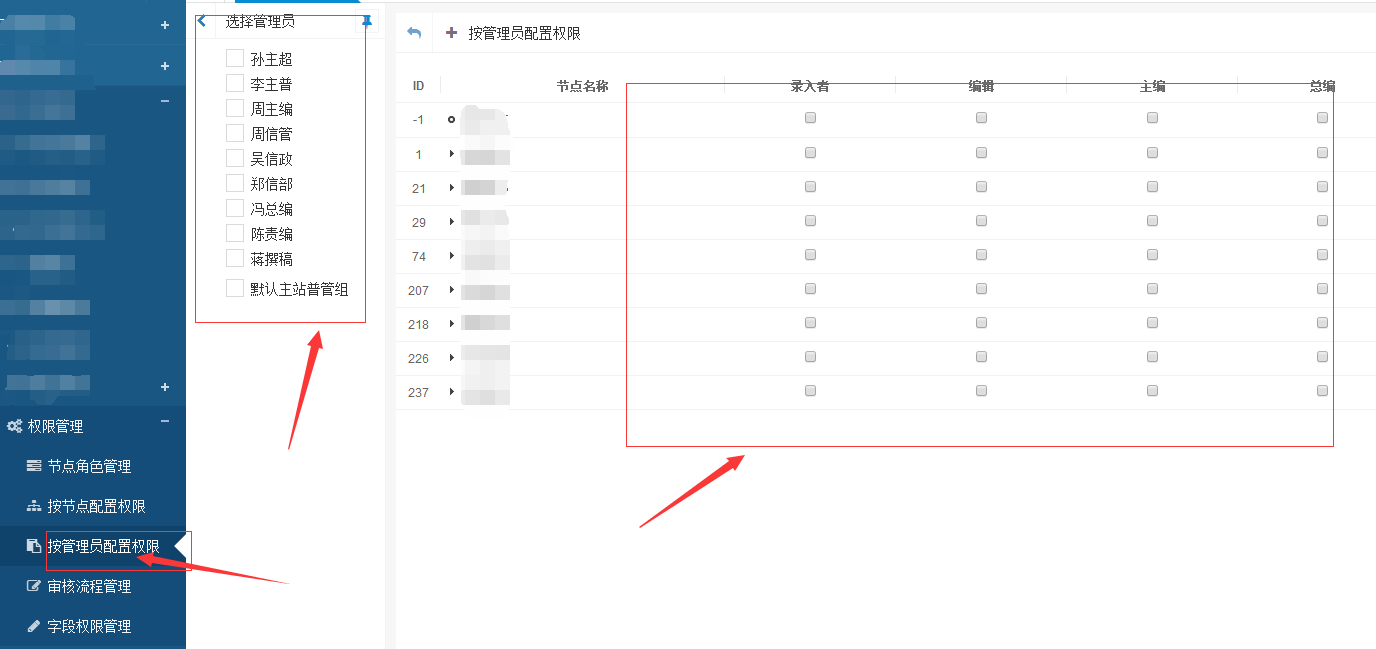Click the 编辑 column header
Screen dimensions: 1376x649
click(x=981, y=86)
